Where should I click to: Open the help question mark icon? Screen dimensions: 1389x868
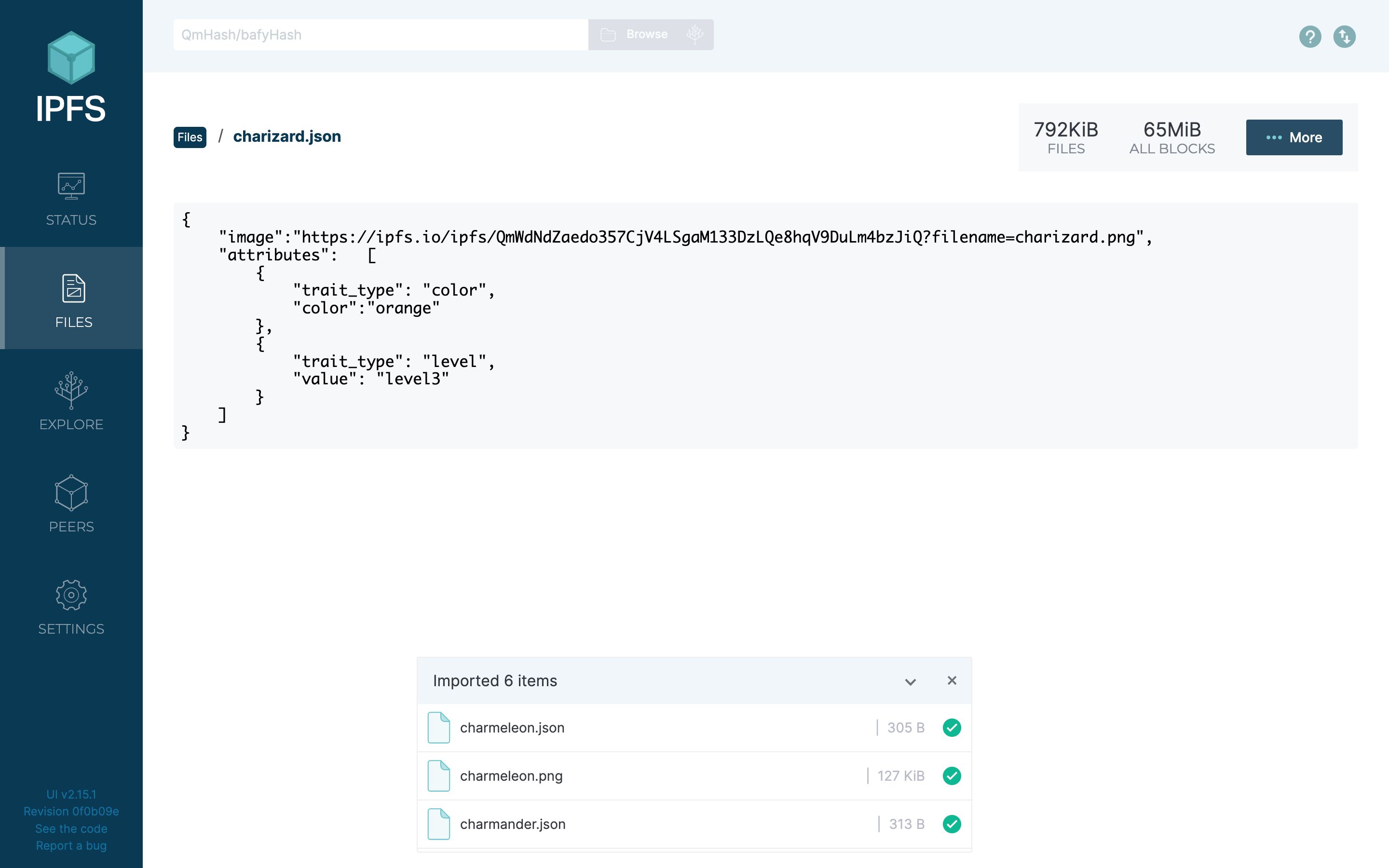[x=1310, y=37]
